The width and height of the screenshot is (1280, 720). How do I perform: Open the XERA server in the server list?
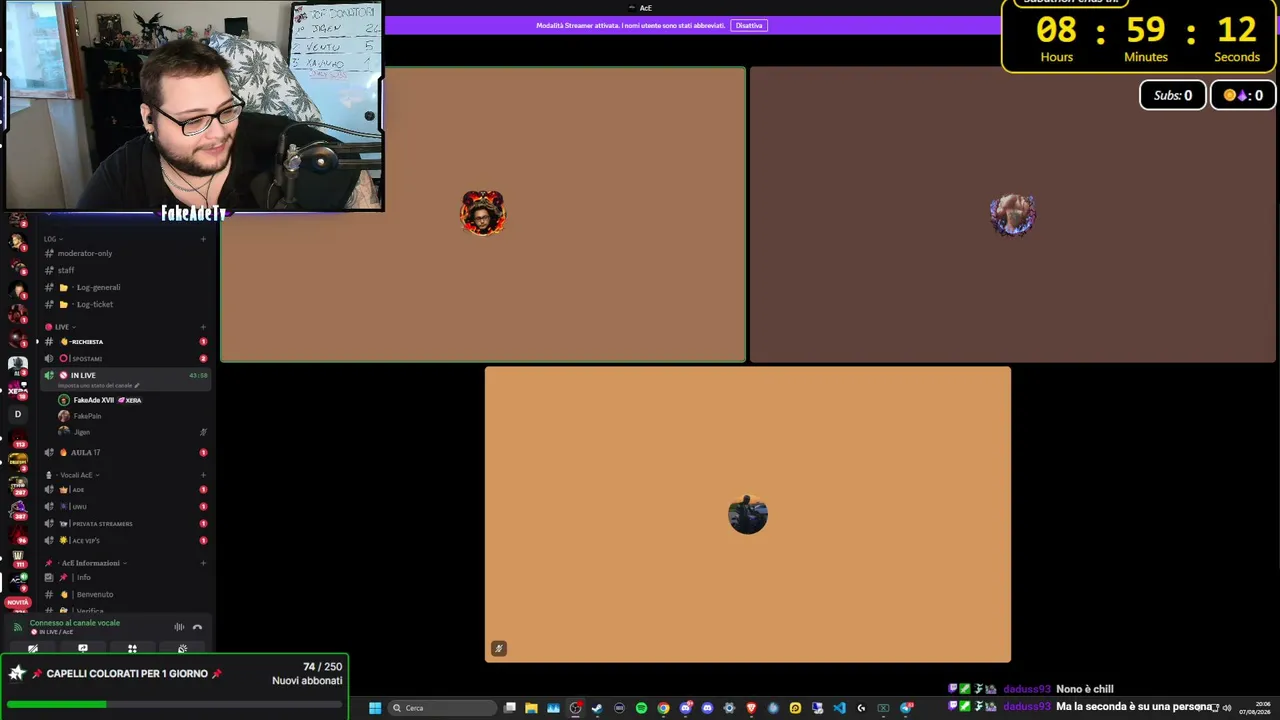[x=17, y=390]
